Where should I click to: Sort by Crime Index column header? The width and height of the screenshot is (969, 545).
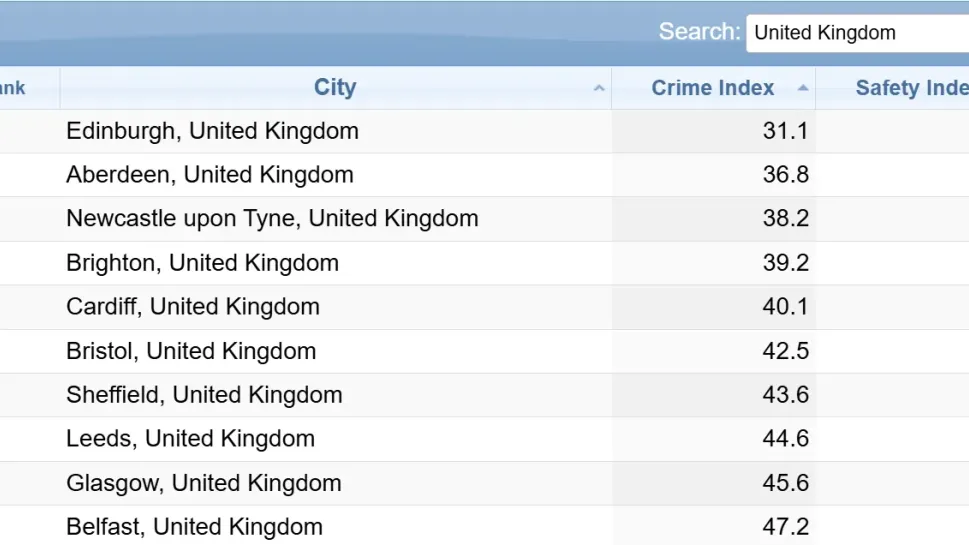(x=712, y=88)
